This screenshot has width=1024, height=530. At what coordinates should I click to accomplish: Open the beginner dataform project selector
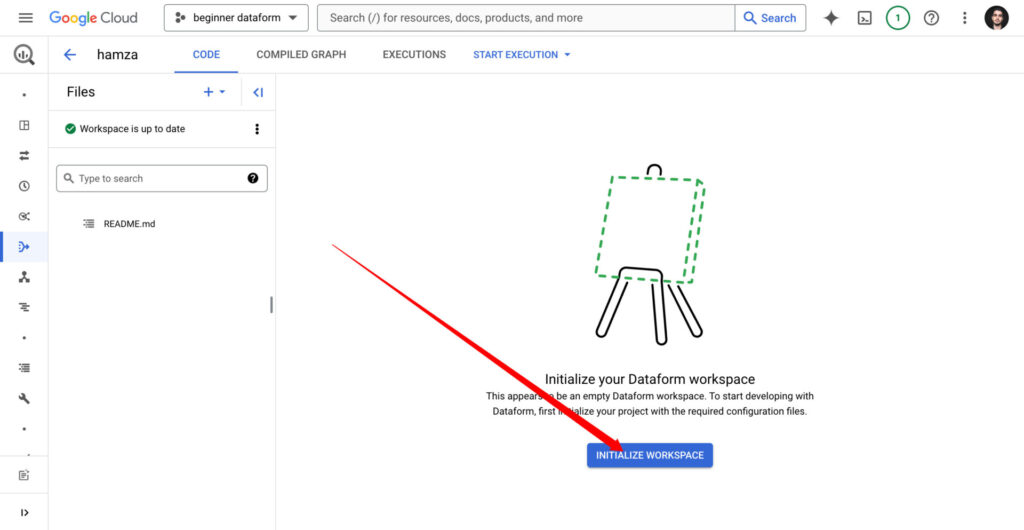[236, 18]
